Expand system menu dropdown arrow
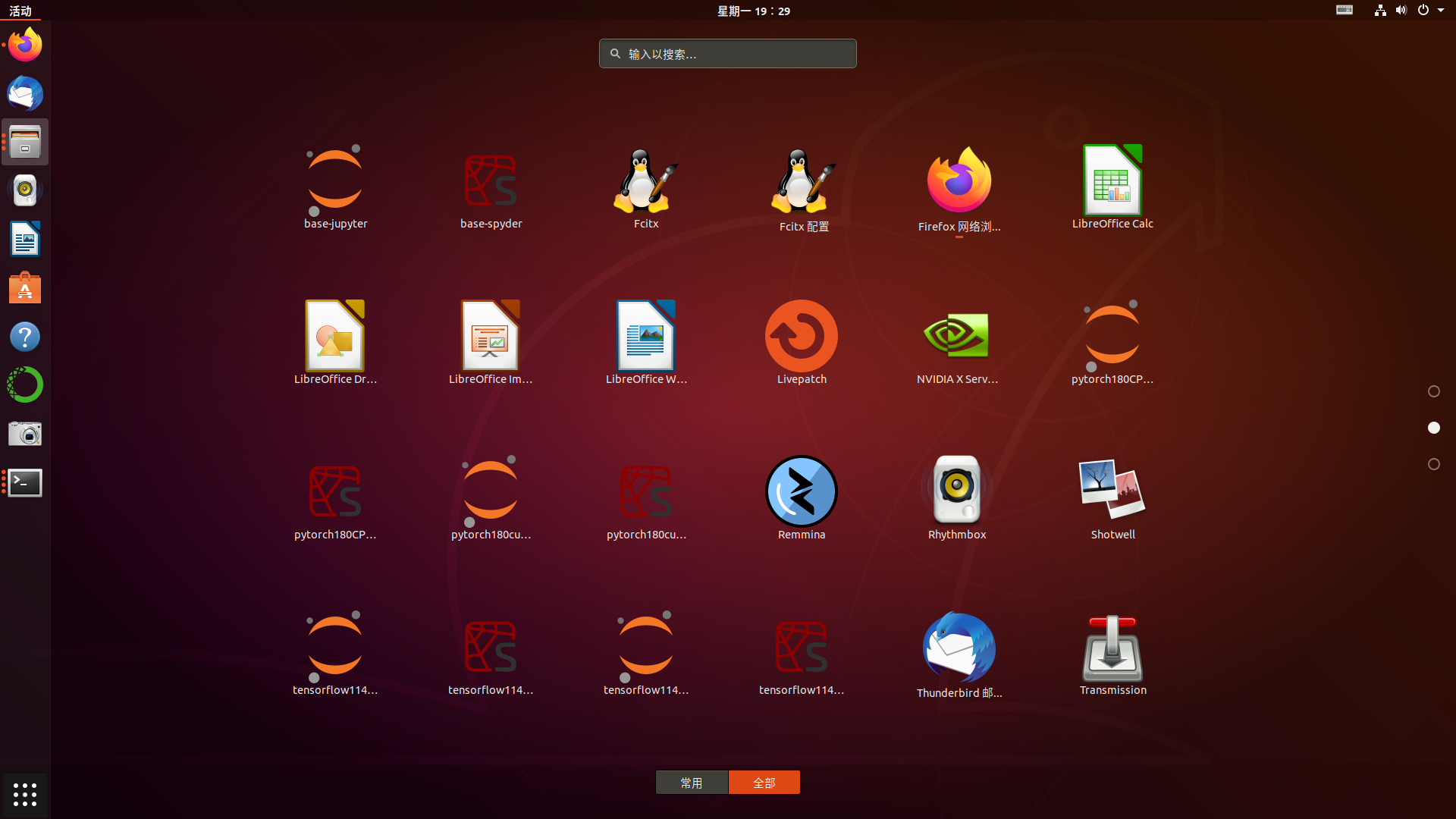 [1441, 11]
